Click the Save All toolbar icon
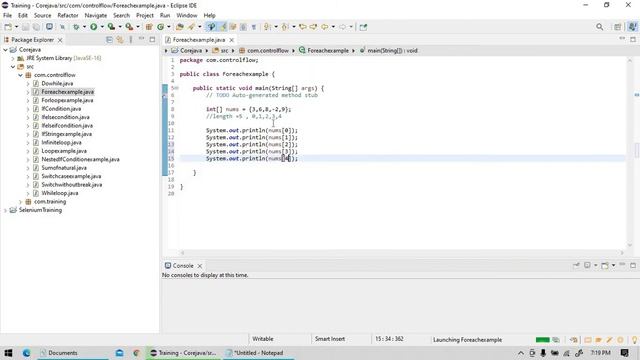The height and width of the screenshot is (360, 640). pos(36,27)
